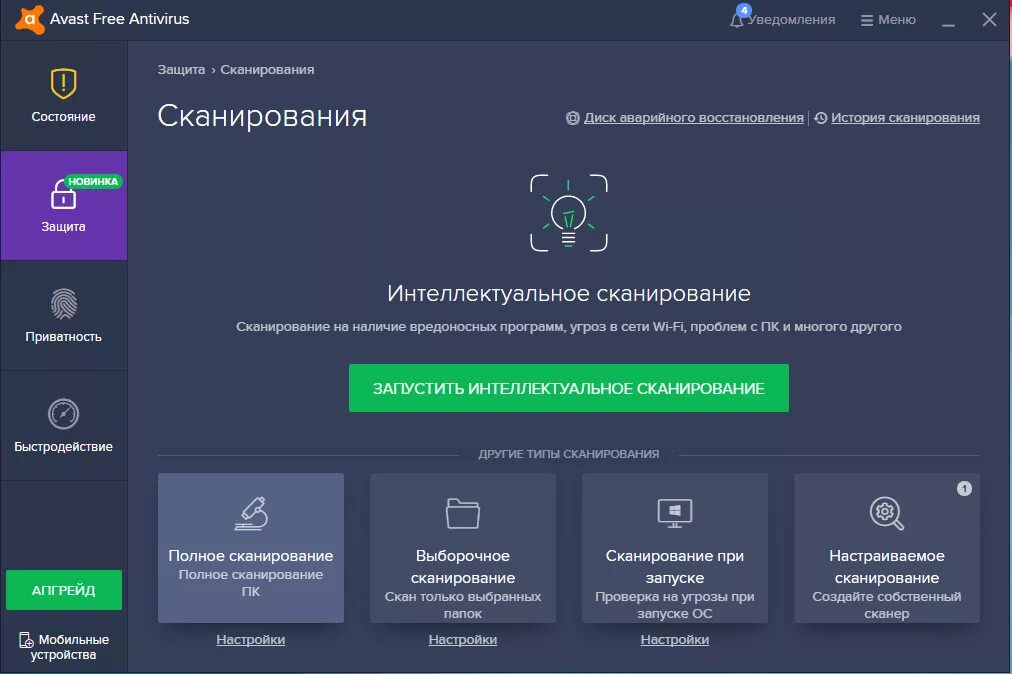Click the badge 1 on custom scan tile
Screen dimensions: 1012x674
(964, 489)
